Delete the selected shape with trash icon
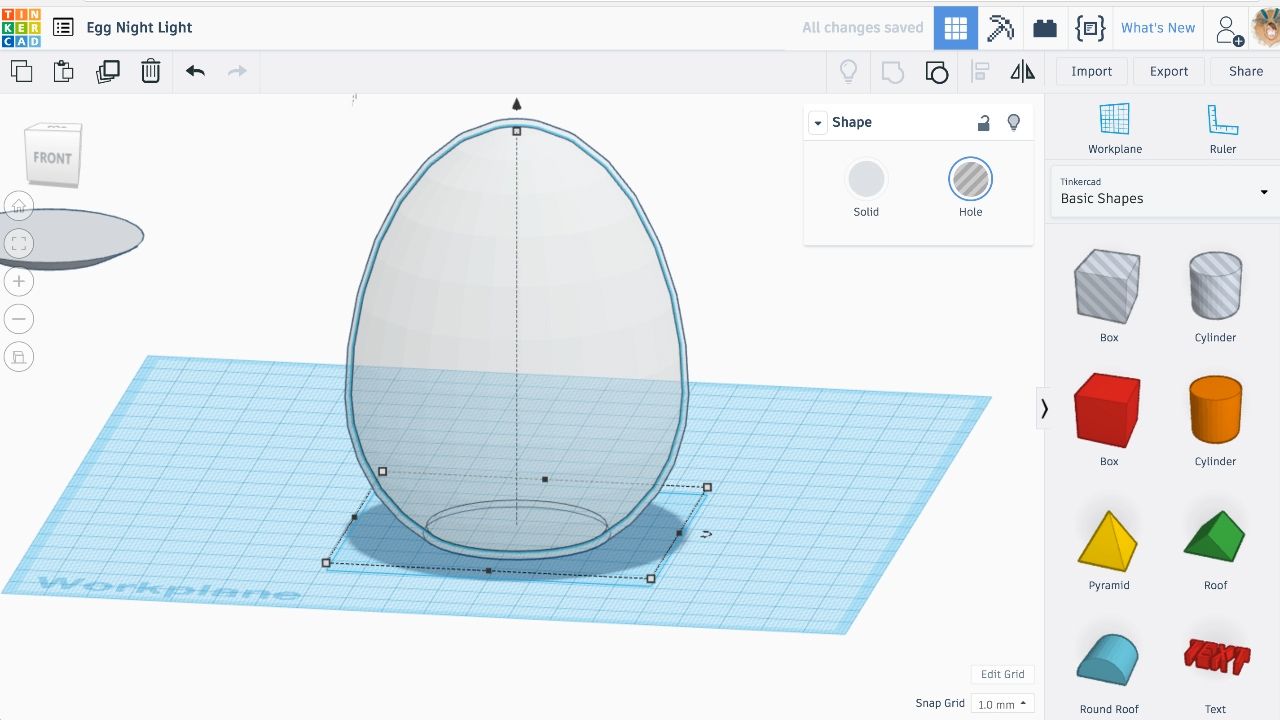1280x720 pixels. pyautogui.click(x=150, y=71)
